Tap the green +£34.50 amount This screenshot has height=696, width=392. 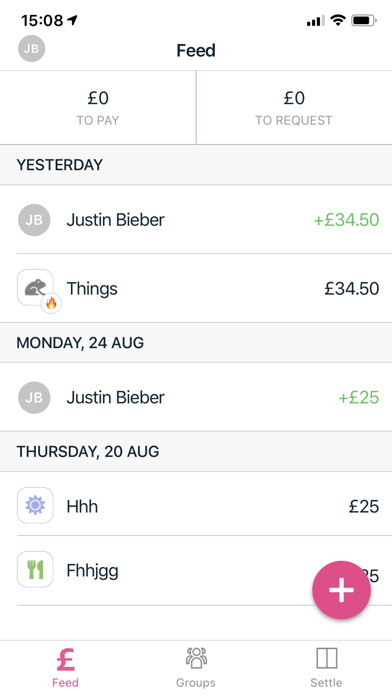[346, 220]
